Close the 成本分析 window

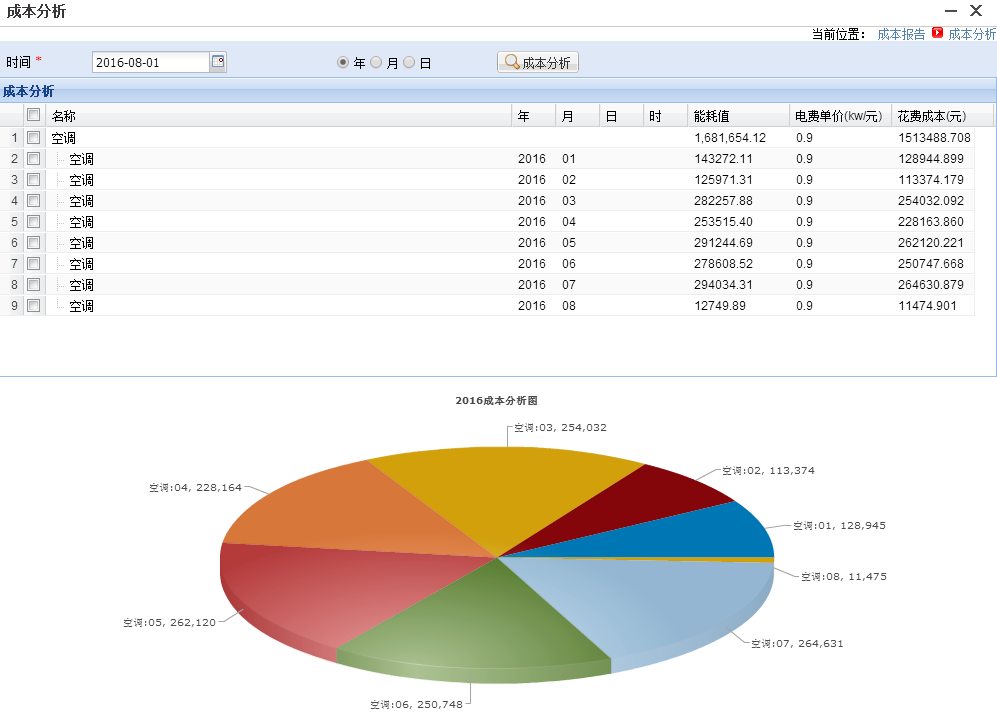click(x=977, y=11)
